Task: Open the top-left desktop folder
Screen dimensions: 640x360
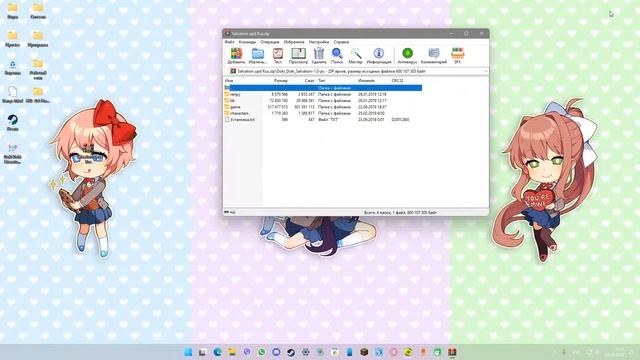Action: pyautogui.click(x=13, y=11)
